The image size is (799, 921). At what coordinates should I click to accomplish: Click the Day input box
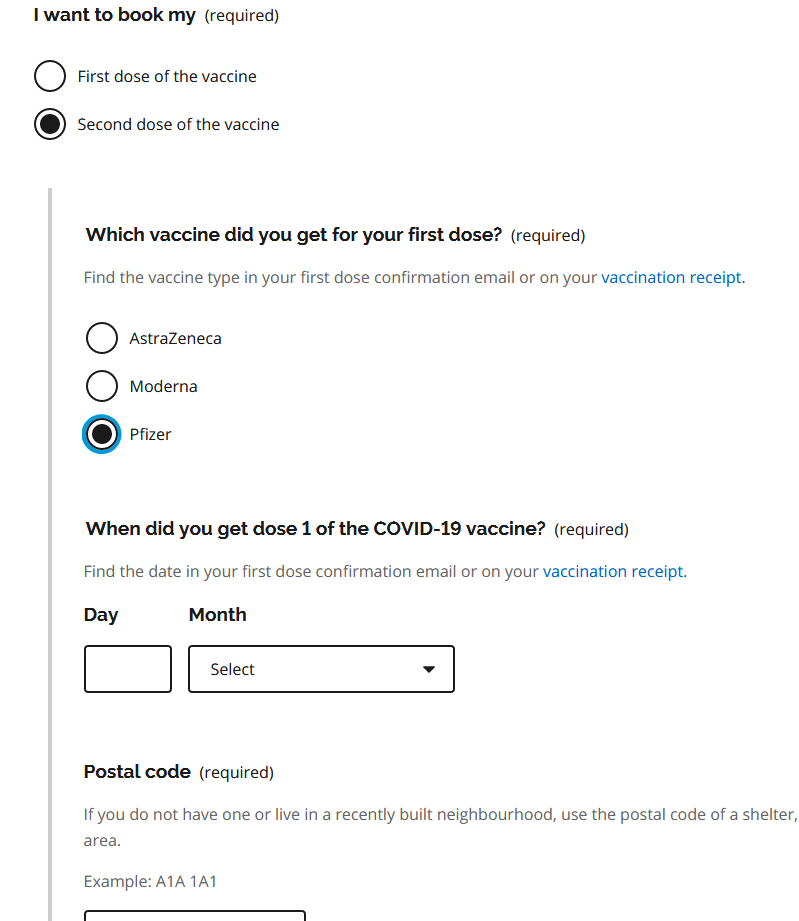128,669
